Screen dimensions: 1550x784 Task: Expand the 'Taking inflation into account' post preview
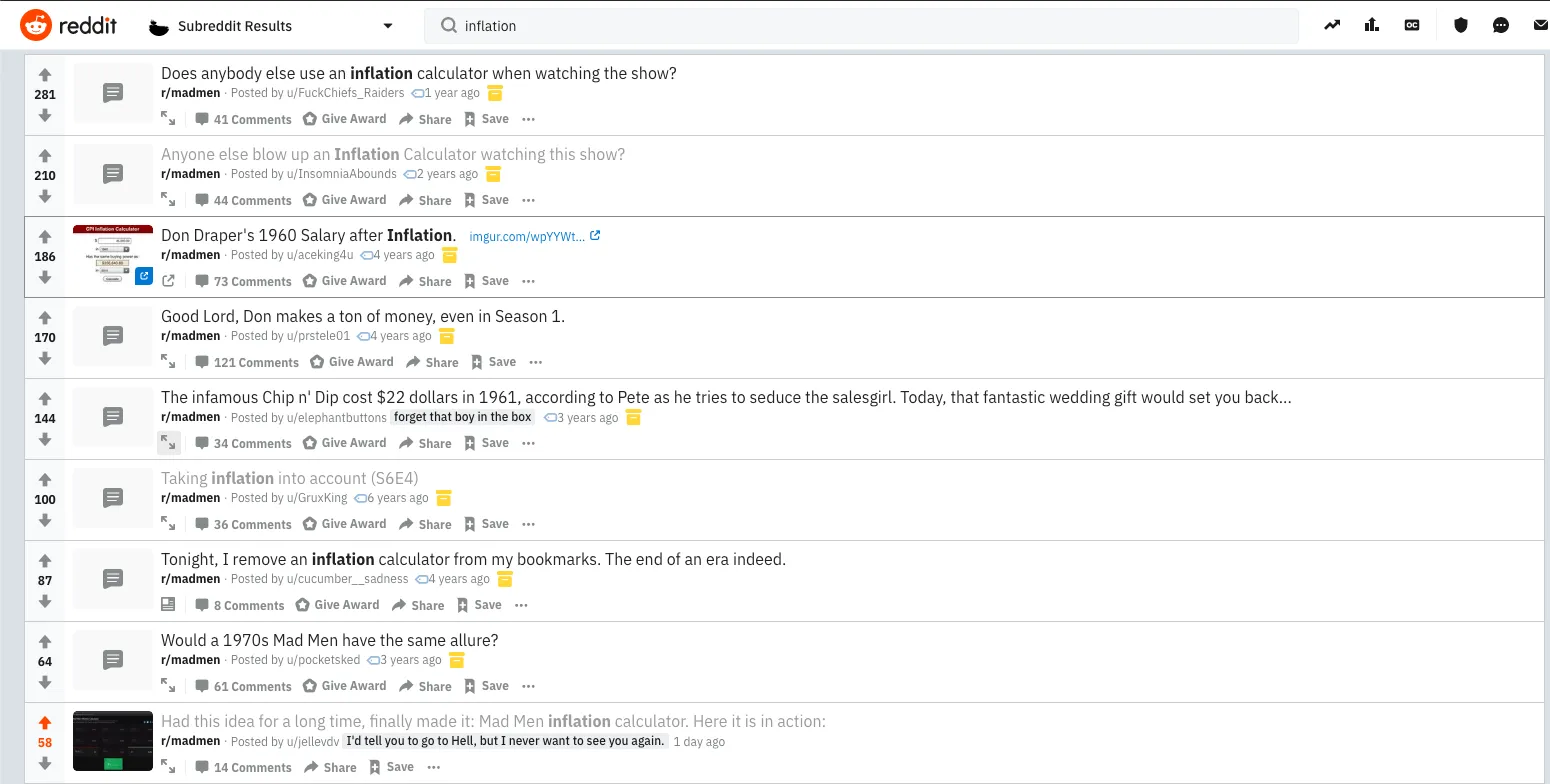pos(168,524)
